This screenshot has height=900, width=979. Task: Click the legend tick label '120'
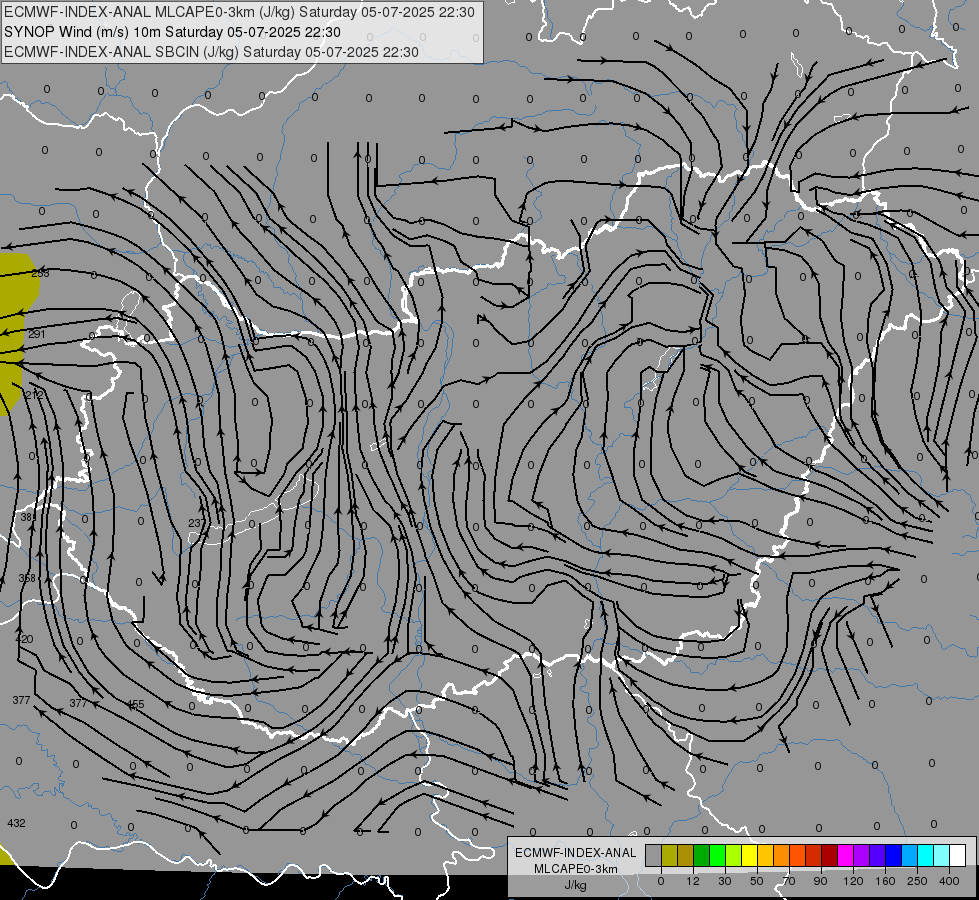[854, 881]
